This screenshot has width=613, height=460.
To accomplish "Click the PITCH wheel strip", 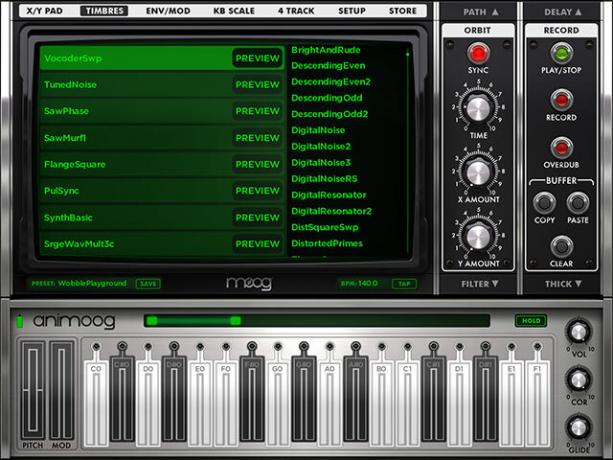I will pyautogui.click(x=33, y=390).
